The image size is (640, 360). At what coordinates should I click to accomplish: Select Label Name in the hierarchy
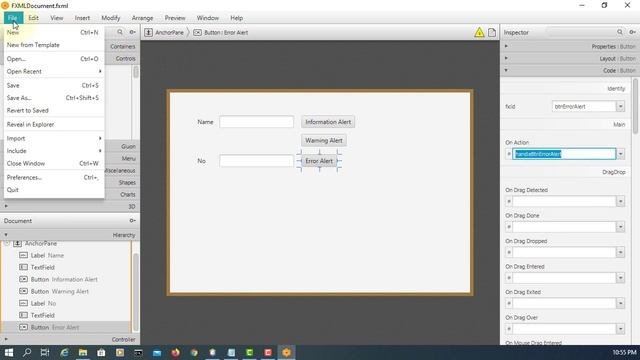(x=66, y=256)
